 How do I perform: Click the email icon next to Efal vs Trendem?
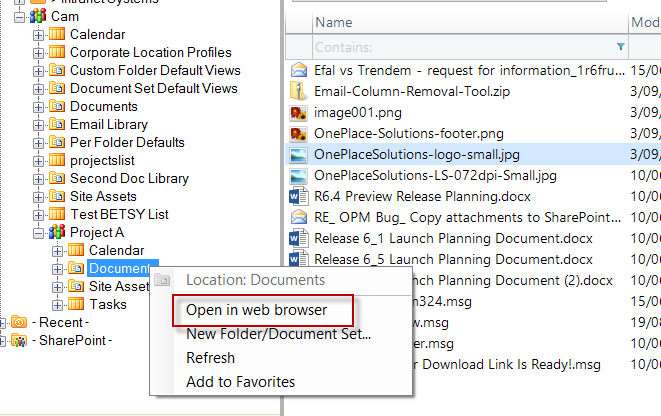click(x=298, y=71)
